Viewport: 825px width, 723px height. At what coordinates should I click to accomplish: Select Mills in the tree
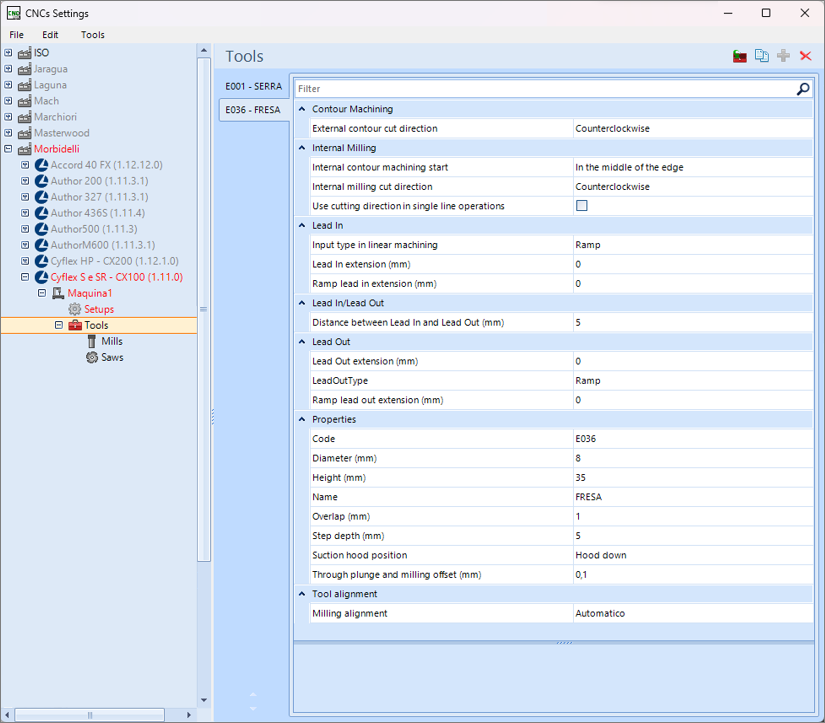(112, 342)
